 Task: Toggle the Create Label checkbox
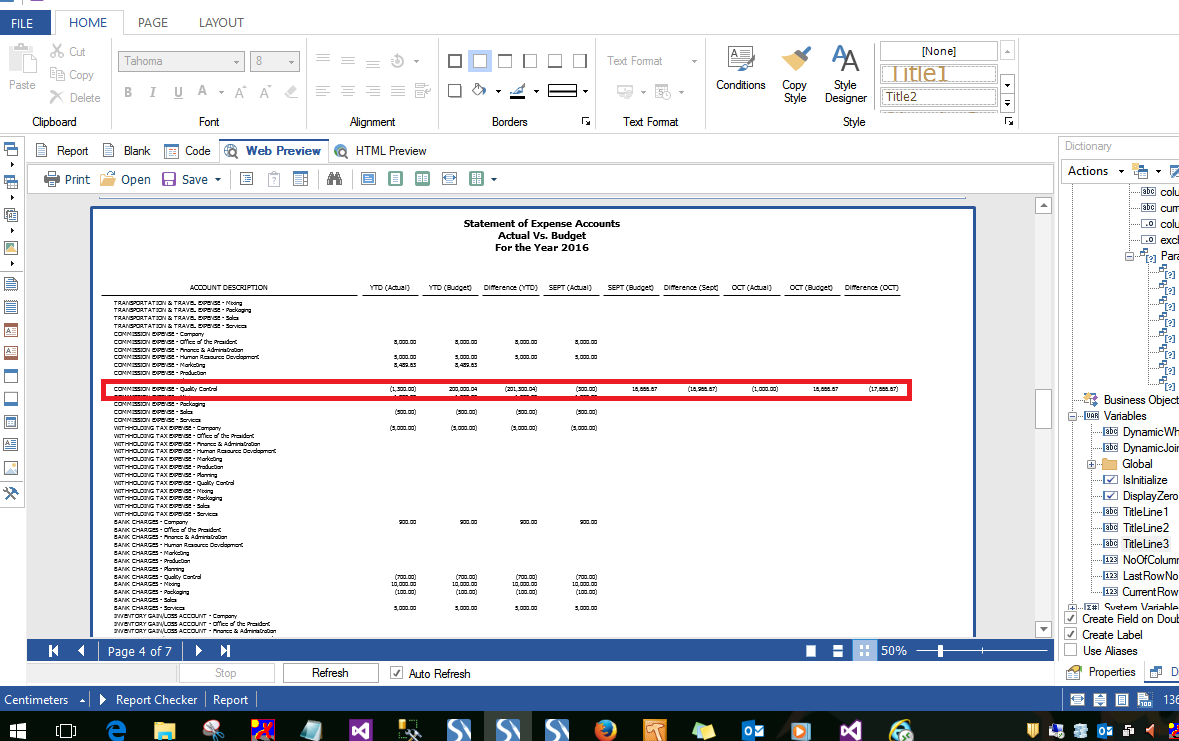click(1071, 634)
